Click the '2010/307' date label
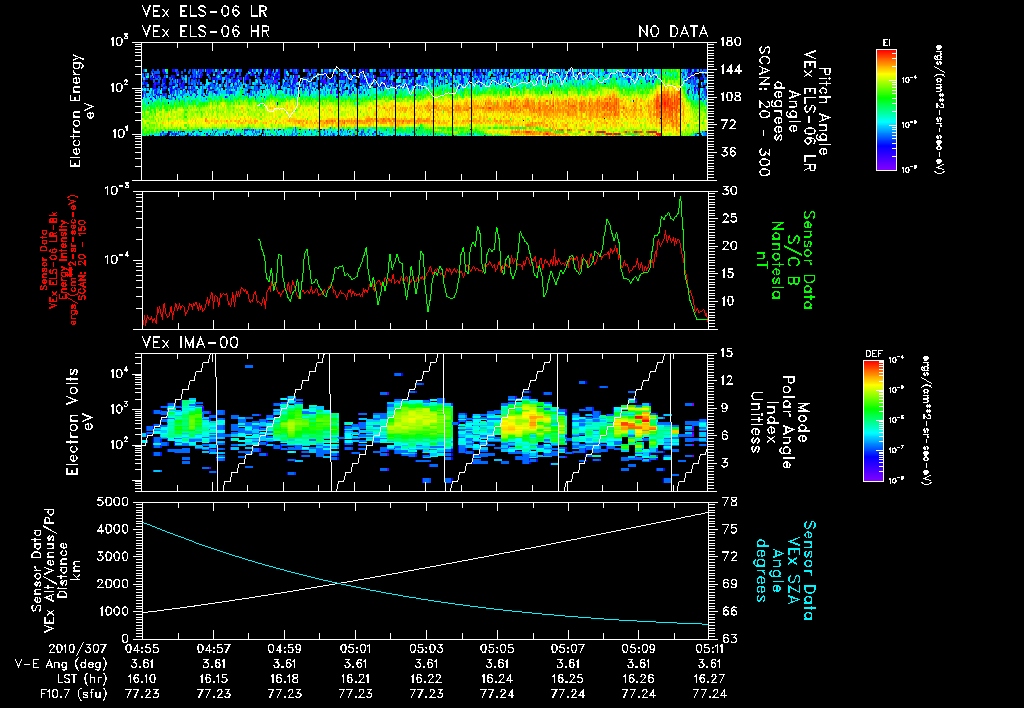Image resolution: width=1024 pixels, height=708 pixels. (78, 649)
